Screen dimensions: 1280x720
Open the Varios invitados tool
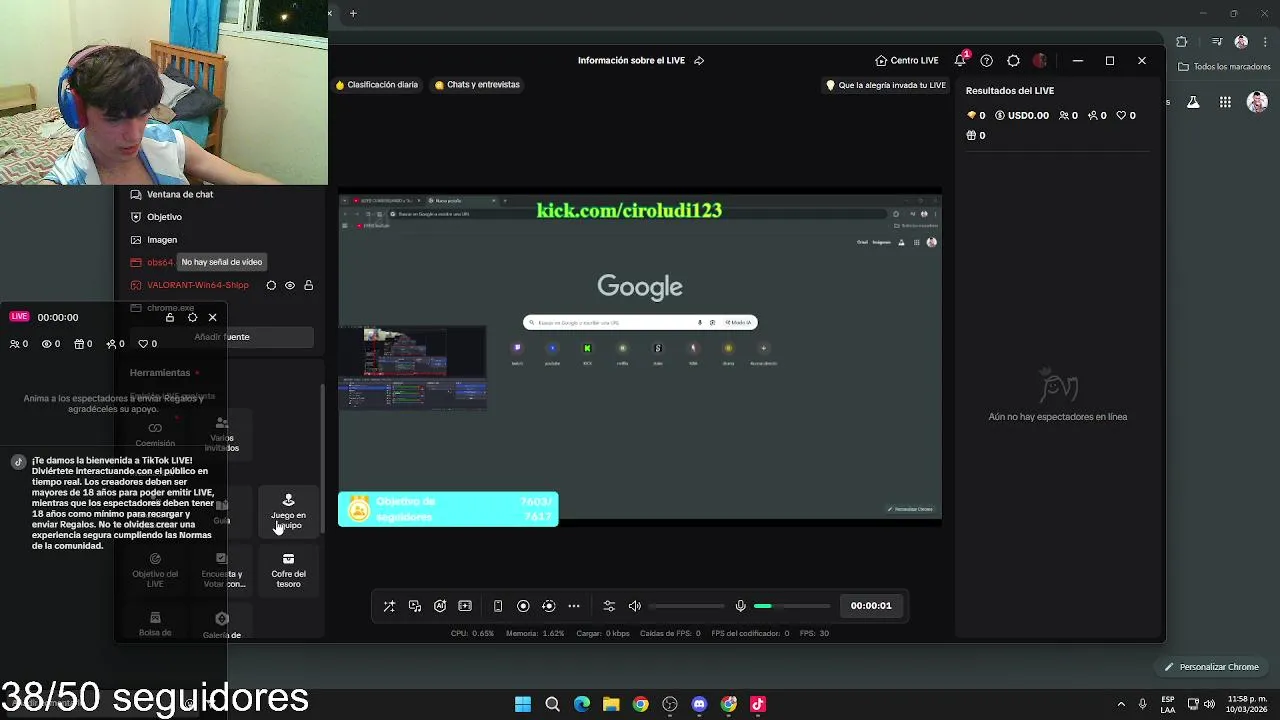point(222,435)
